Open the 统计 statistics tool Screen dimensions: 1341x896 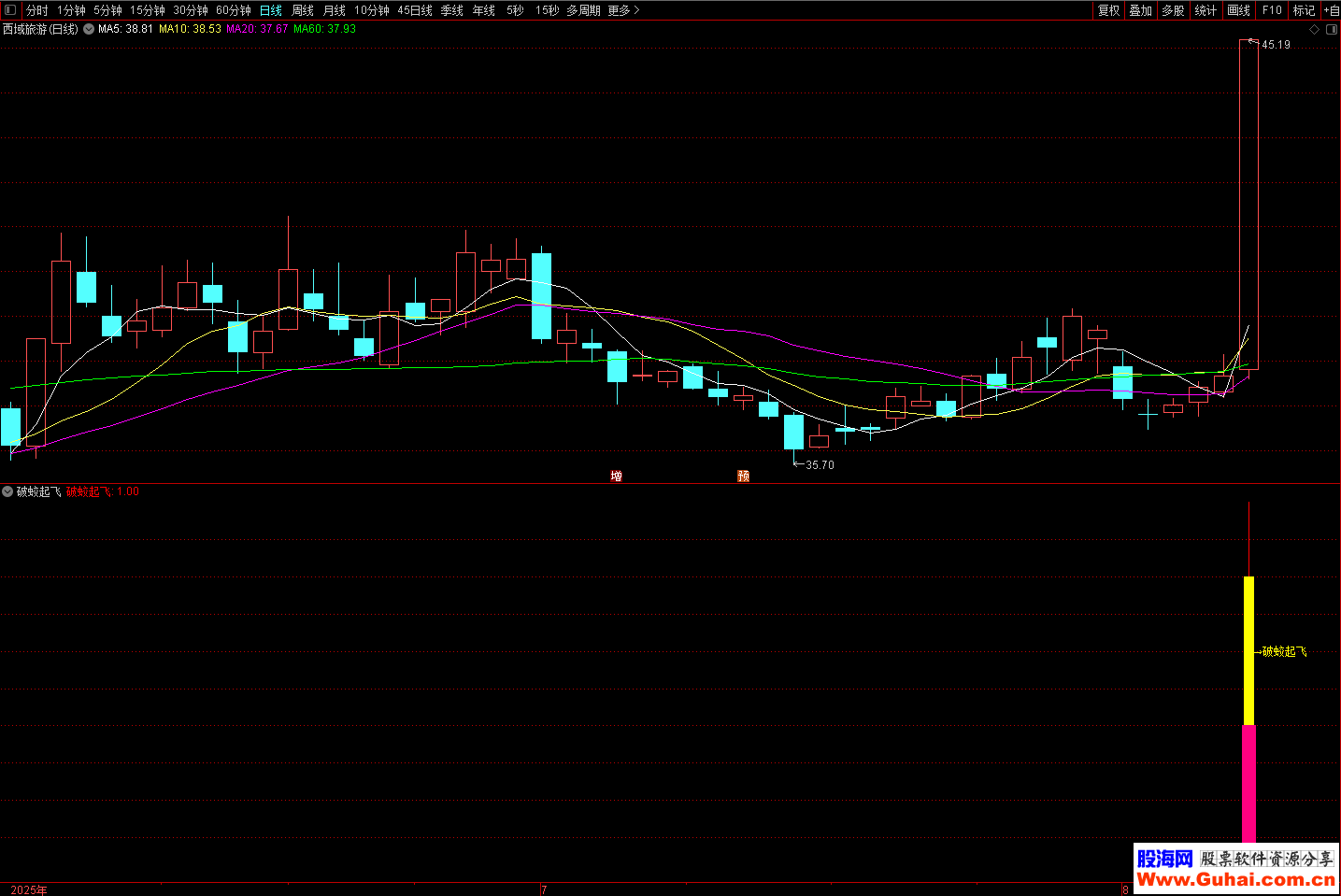(1206, 10)
